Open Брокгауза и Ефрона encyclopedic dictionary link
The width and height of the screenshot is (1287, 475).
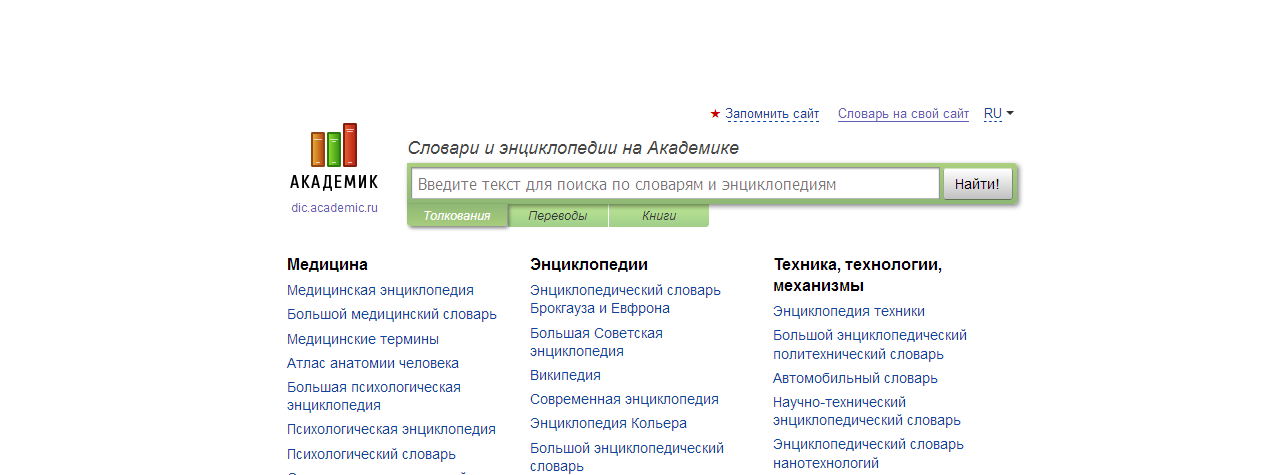pos(625,299)
